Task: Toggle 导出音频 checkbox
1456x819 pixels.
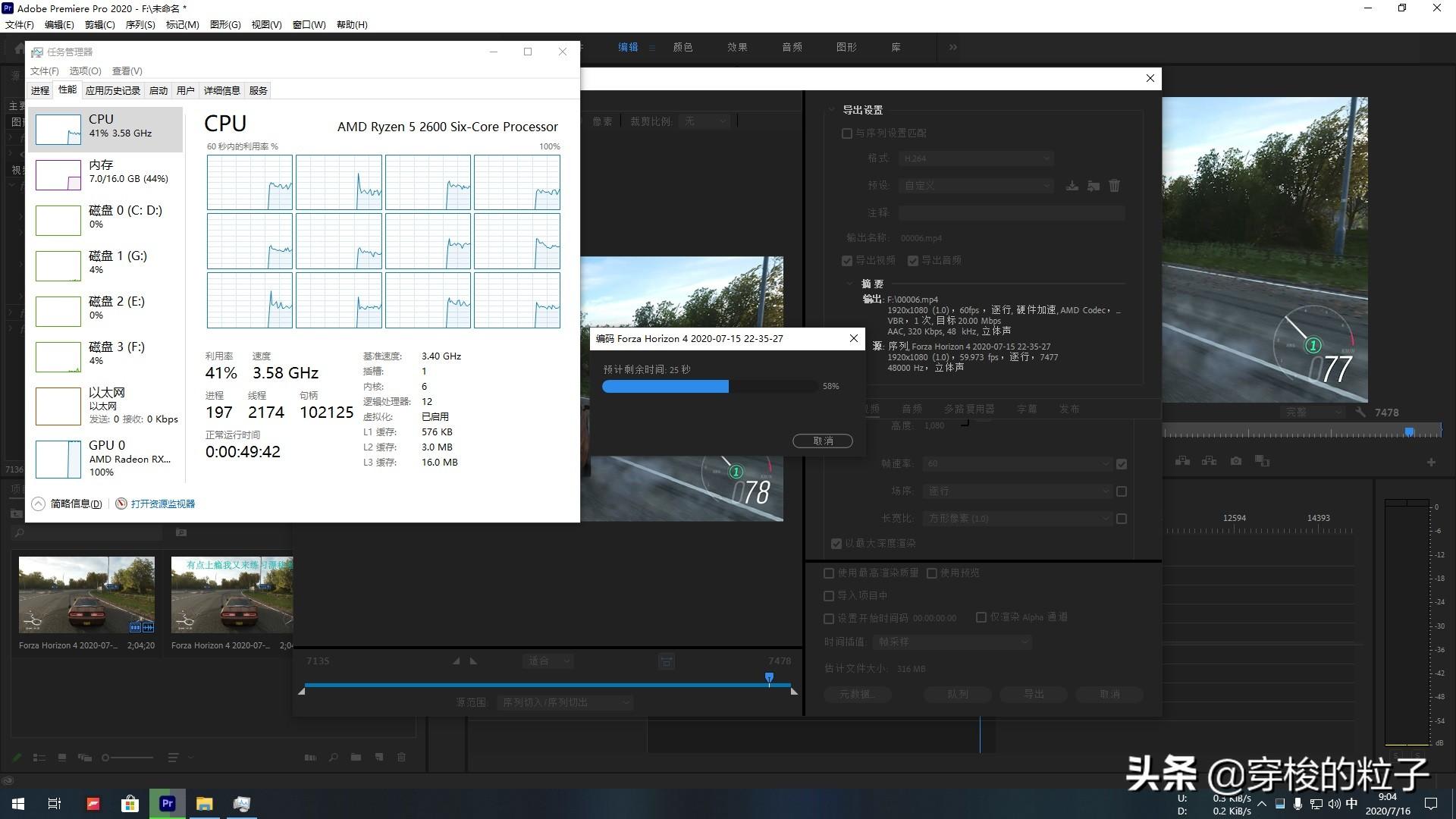Action: (x=913, y=261)
